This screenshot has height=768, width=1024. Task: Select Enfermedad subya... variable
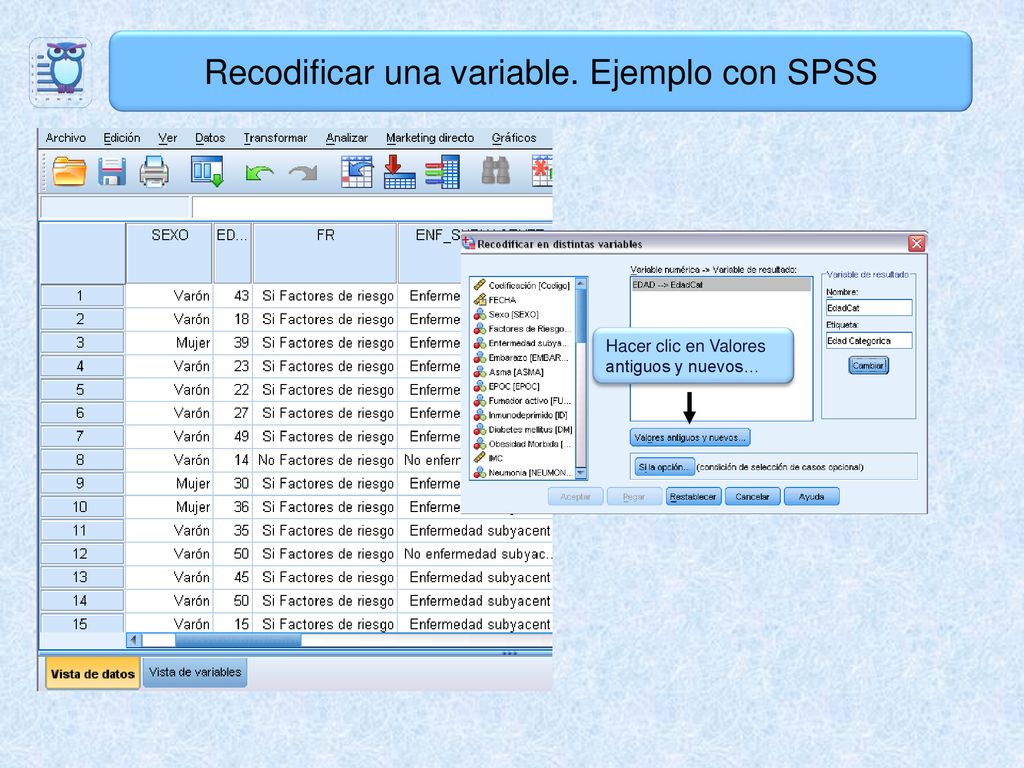tap(522, 343)
